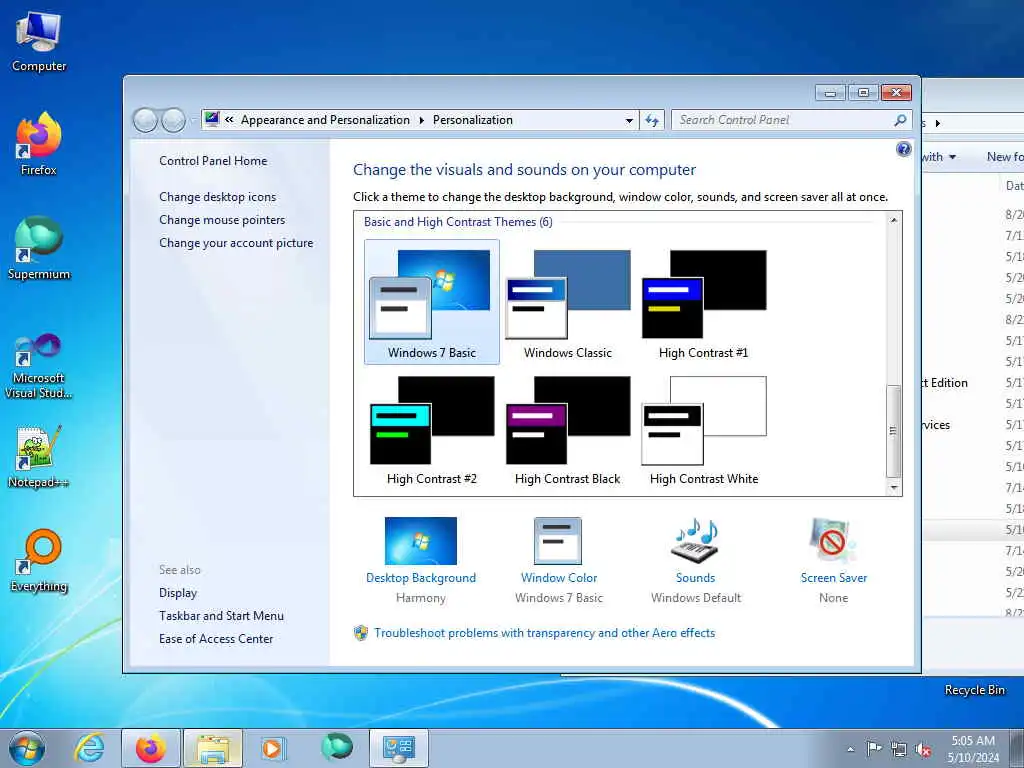
Task: Open the Recycle Bin on desktop
Action: pyautogui.click(x=974, y=690)
